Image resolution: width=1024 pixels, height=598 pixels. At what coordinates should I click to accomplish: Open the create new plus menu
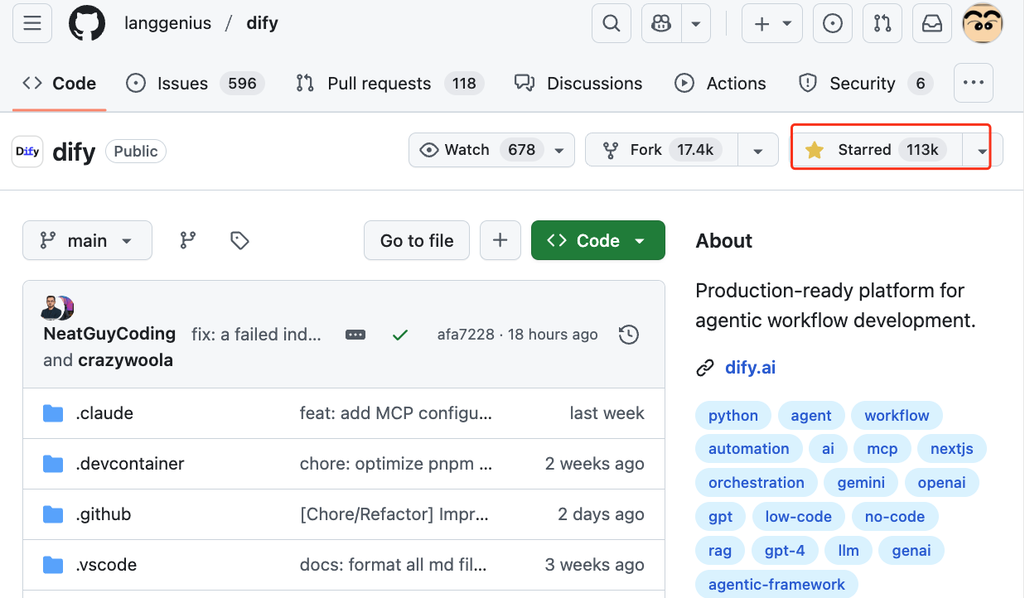coord(772,24)
